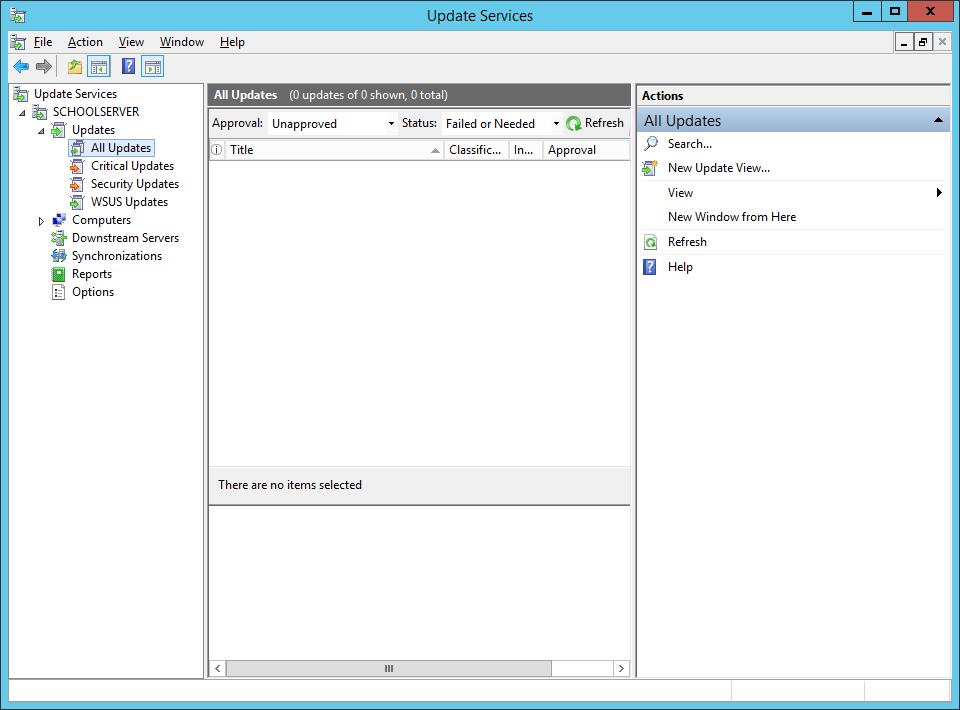The width and height of the screenshot is (960, 710).
Task: Click the WSUS Updates view icon
Action: (77, 202)
